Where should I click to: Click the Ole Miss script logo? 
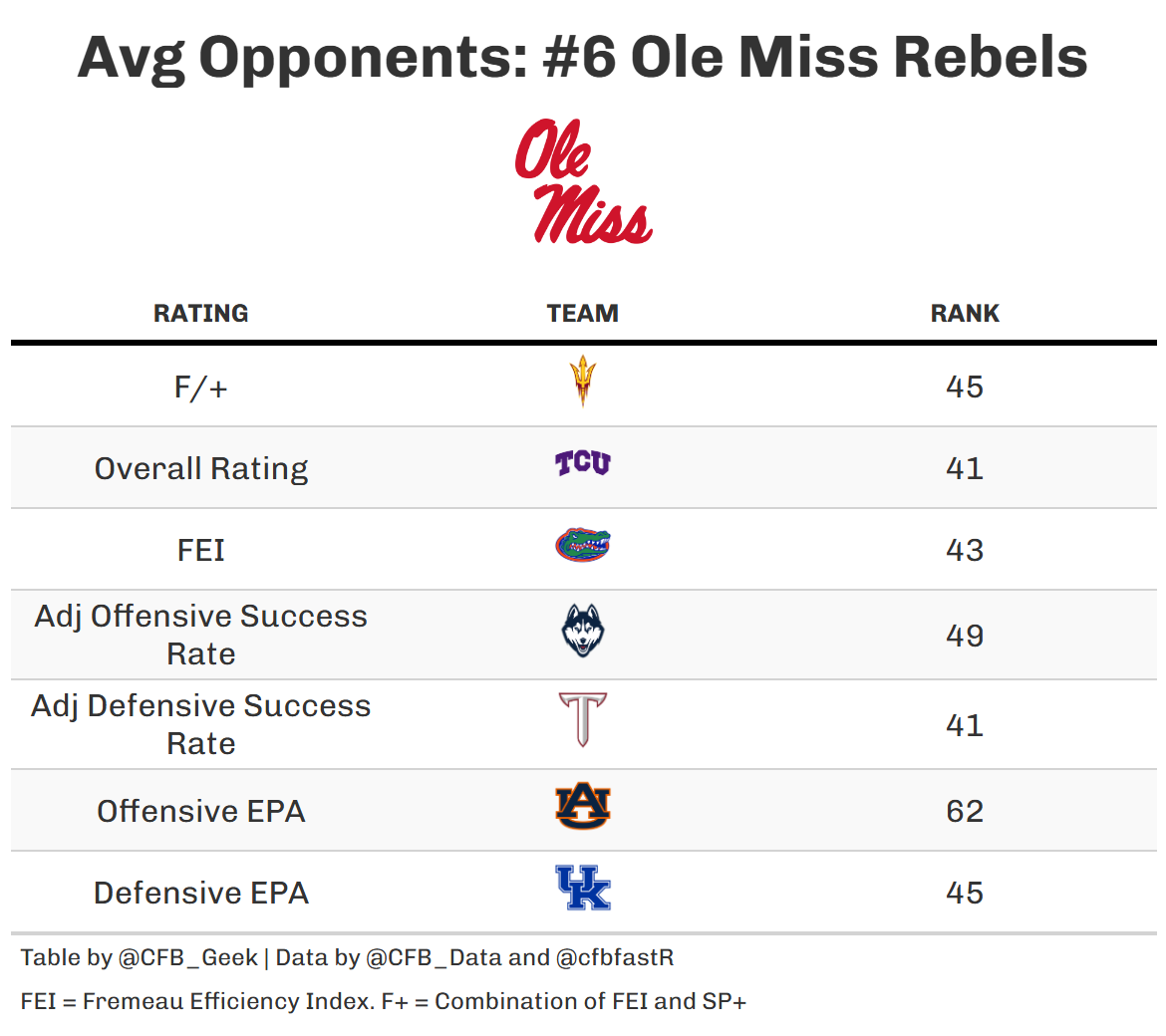click(x=583, y=181)
